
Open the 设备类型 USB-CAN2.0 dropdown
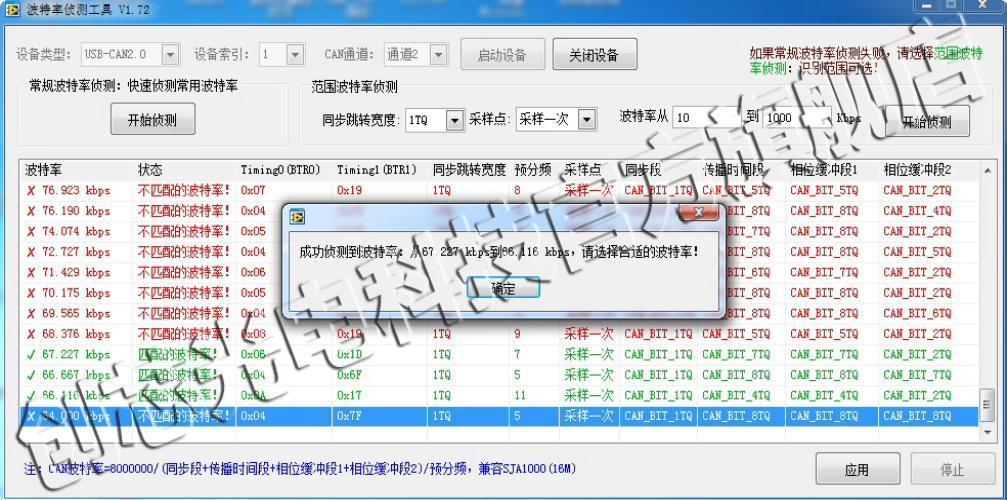[170, 55]
